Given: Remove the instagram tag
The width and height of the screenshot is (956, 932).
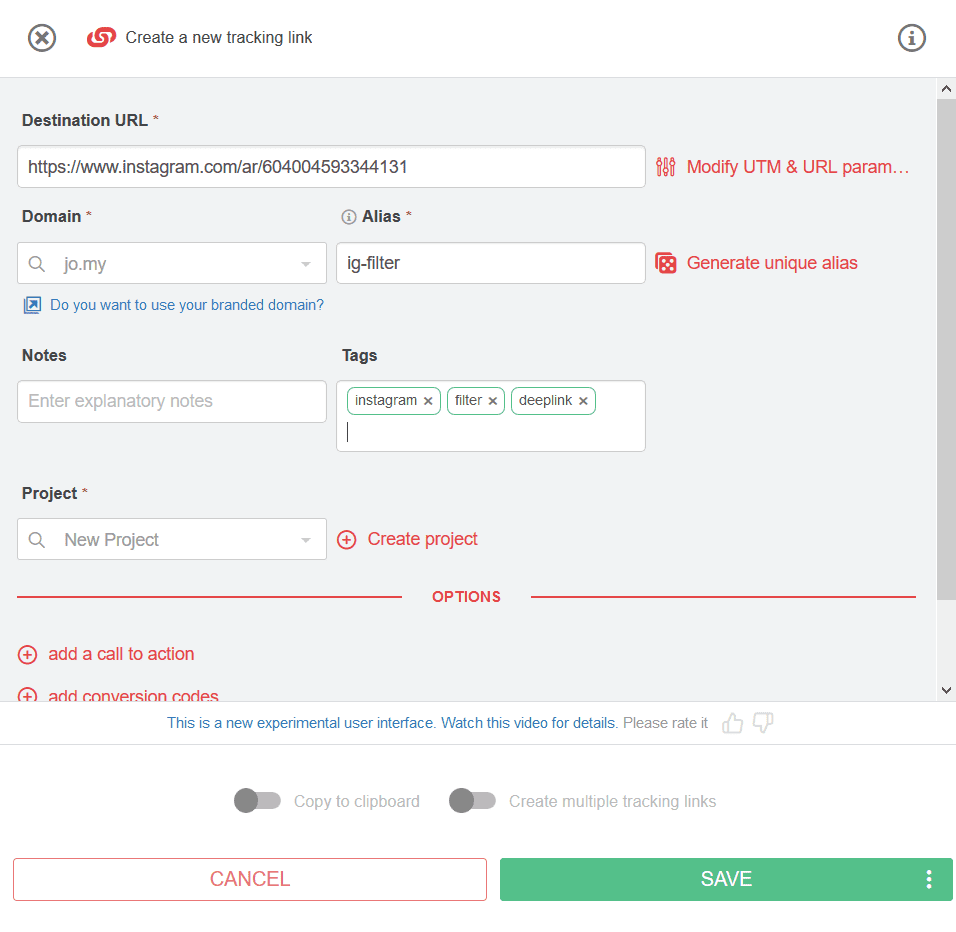Looking at the screenshot, I should pos(428,401).
